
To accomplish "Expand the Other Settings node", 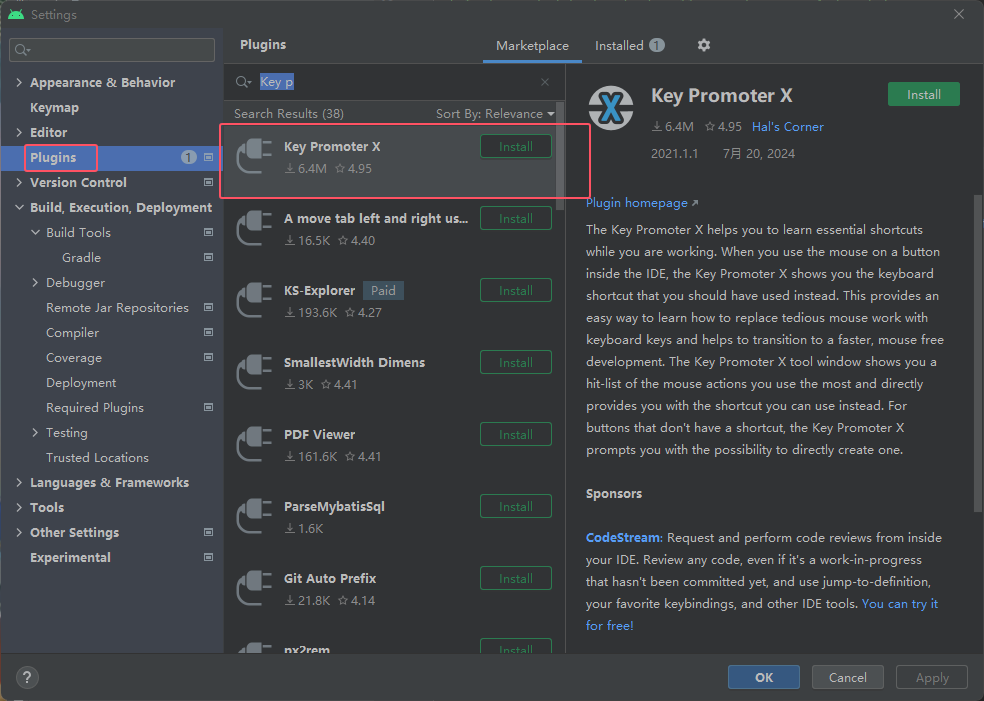I will coord(19,532).
